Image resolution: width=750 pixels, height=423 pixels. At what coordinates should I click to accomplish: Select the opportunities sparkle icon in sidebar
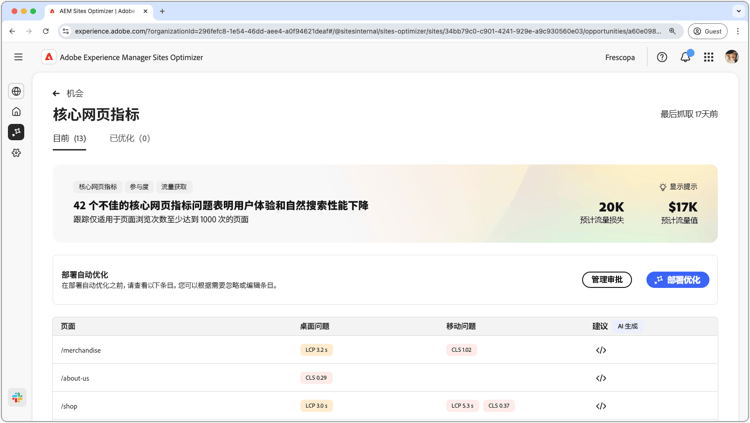16,132
